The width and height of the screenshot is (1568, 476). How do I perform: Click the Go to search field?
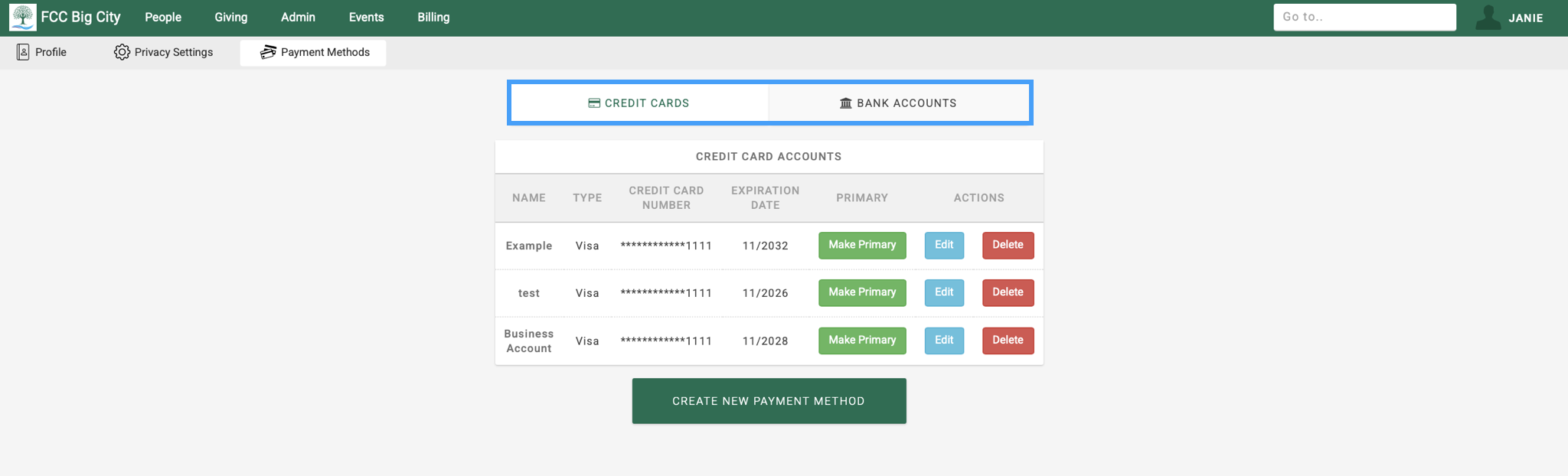(x=1365, y=17)
